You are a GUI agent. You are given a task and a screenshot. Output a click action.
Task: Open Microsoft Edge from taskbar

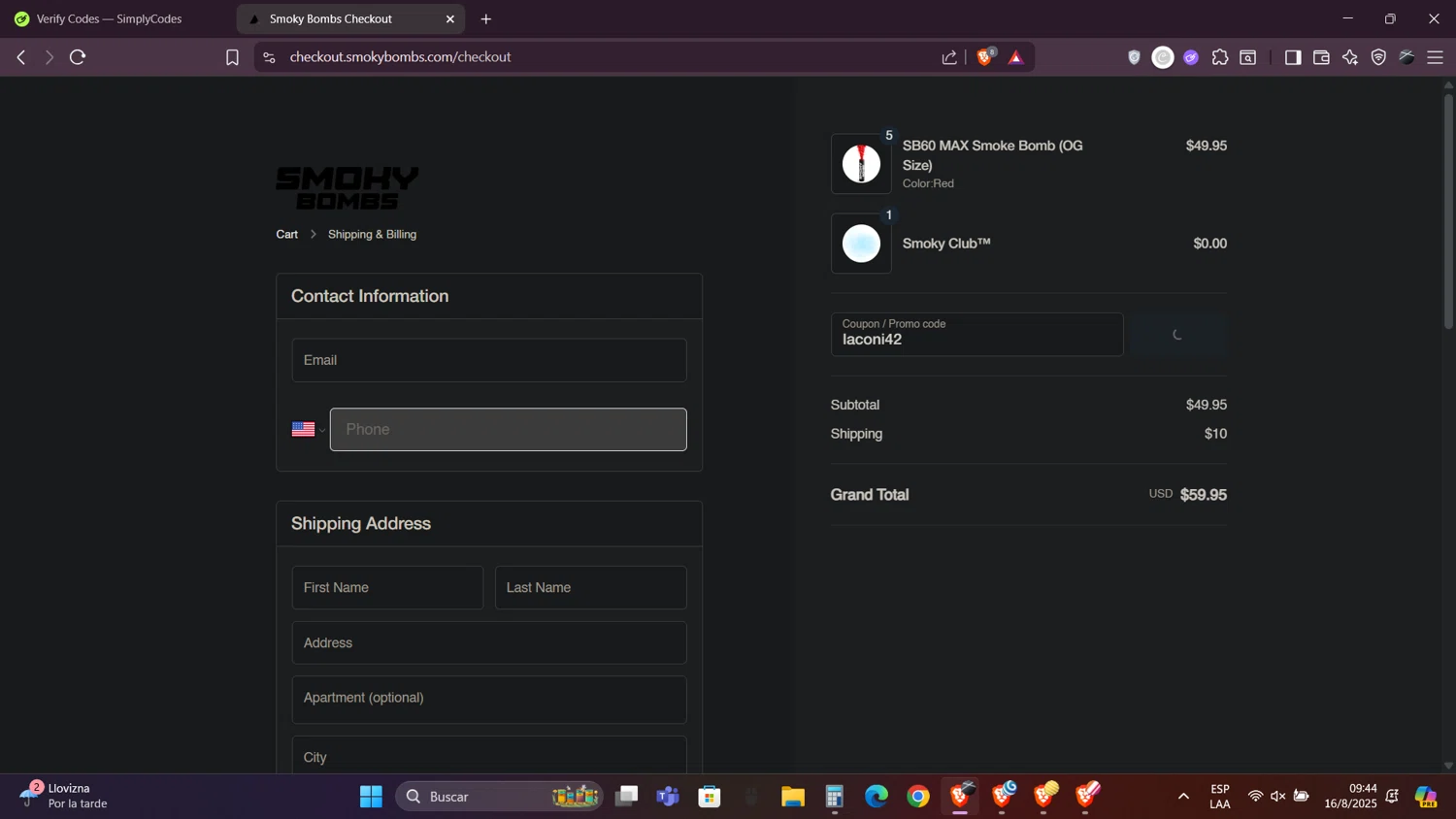pyautogui.click(x=877, y=797)
